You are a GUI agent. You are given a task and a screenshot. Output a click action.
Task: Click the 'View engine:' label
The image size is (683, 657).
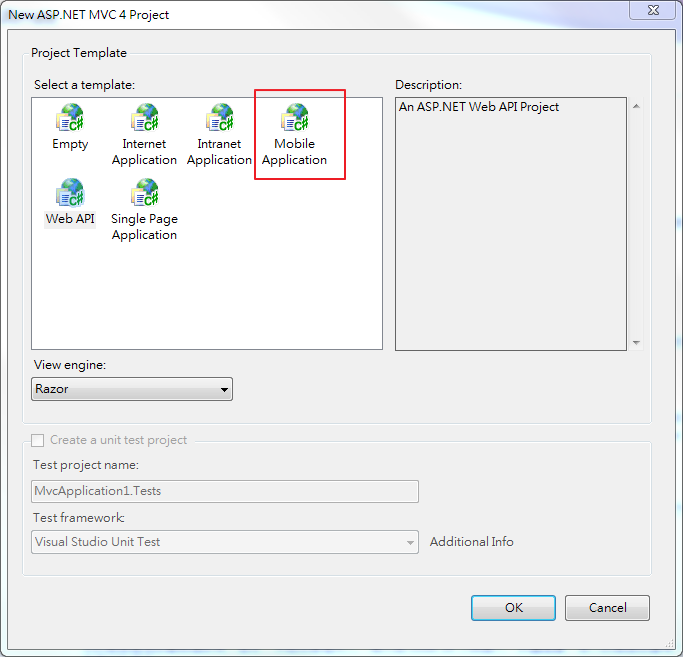click(70, 365)
